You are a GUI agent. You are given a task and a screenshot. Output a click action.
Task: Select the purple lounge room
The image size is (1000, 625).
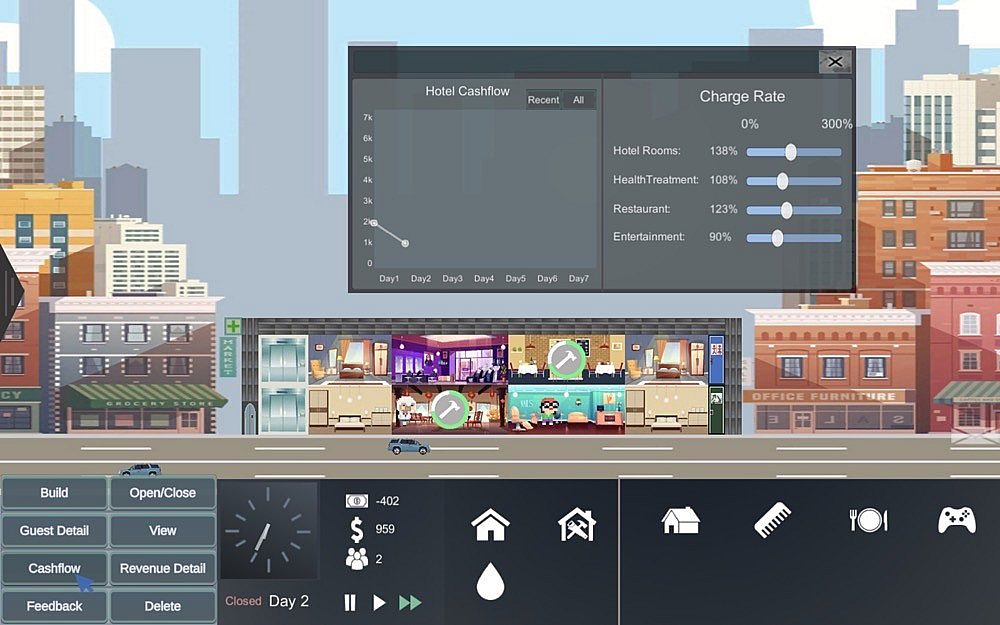coord(450,358)
